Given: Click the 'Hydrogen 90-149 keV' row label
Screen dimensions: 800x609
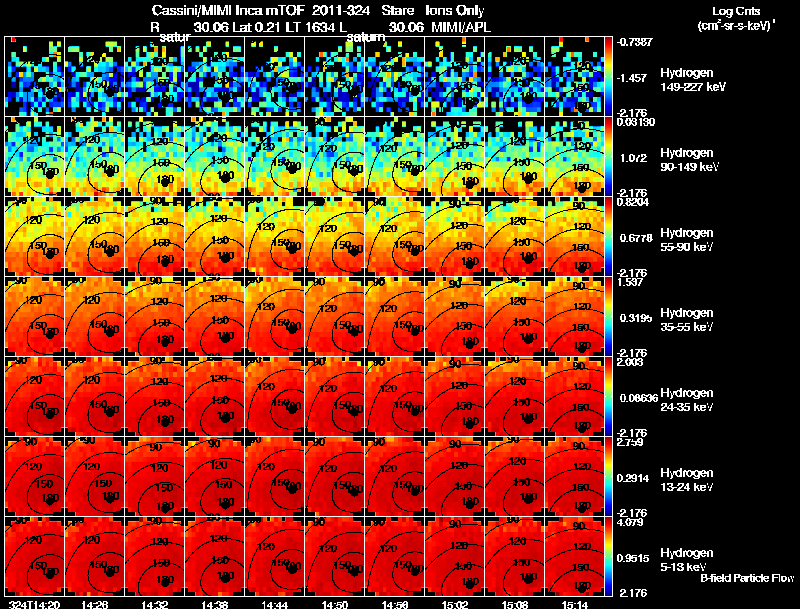Looking at the screenshot, I should 689,160.
